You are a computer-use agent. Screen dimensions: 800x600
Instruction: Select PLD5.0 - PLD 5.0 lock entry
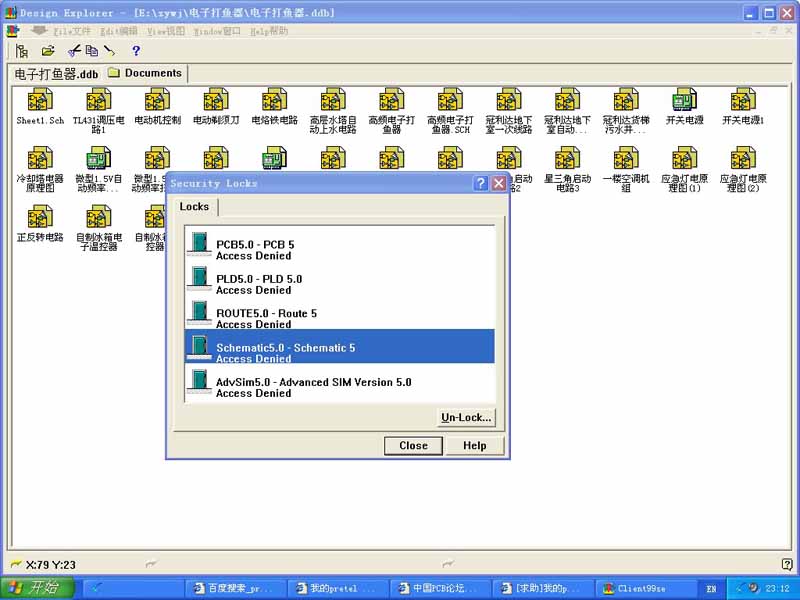coord(340,278)
